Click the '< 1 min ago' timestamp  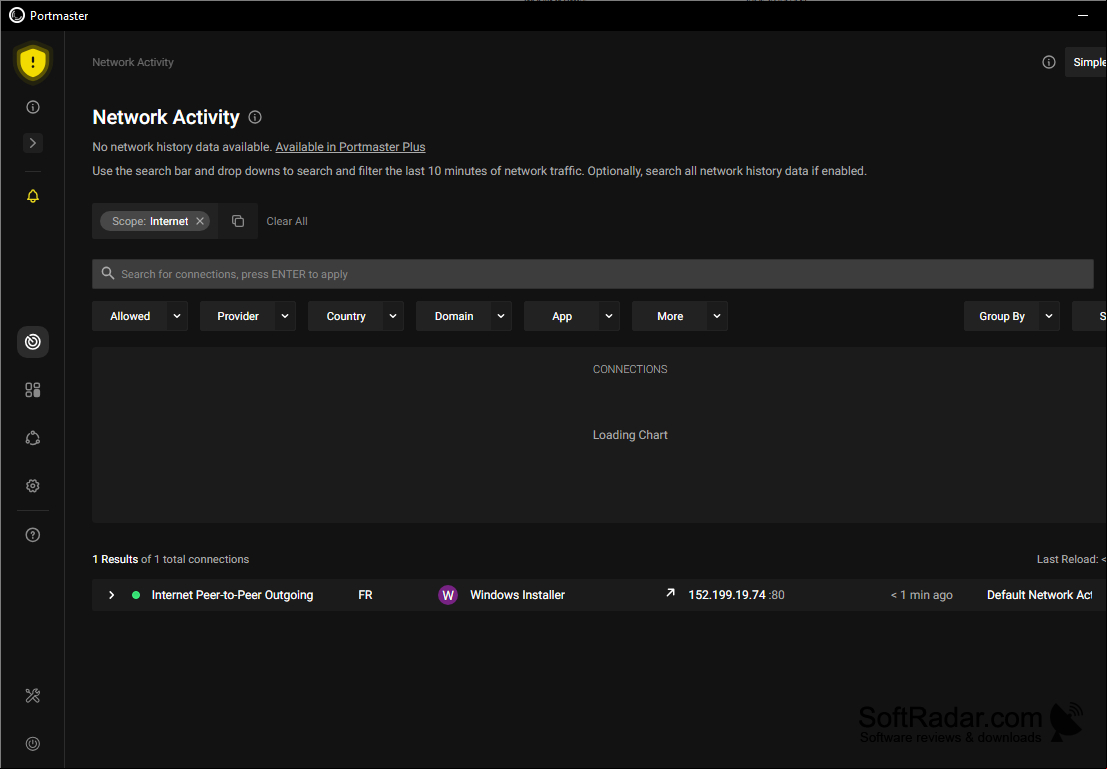pos(921,595)
